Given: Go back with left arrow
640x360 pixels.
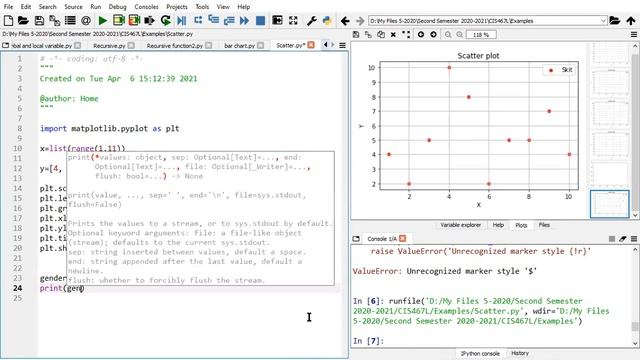Looking at the screenshot, I should [345, 20].
